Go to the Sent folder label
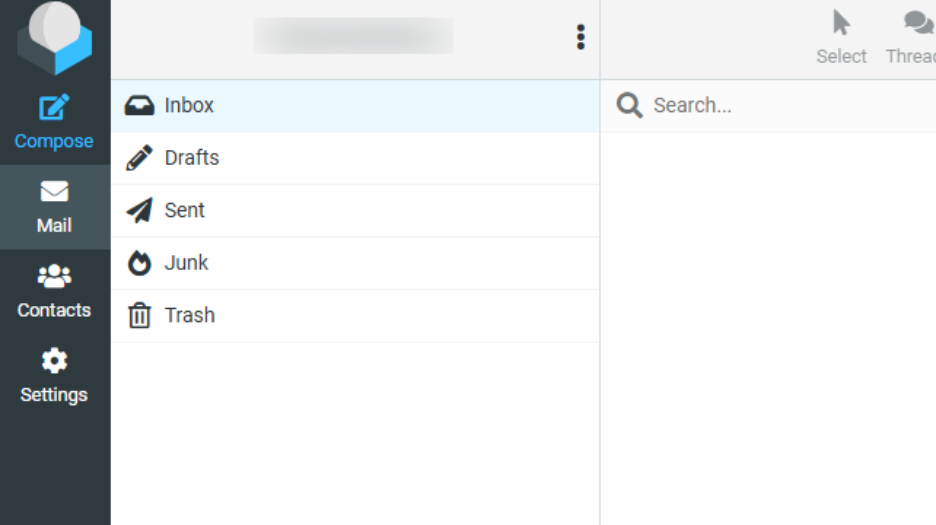 (184, 210)
